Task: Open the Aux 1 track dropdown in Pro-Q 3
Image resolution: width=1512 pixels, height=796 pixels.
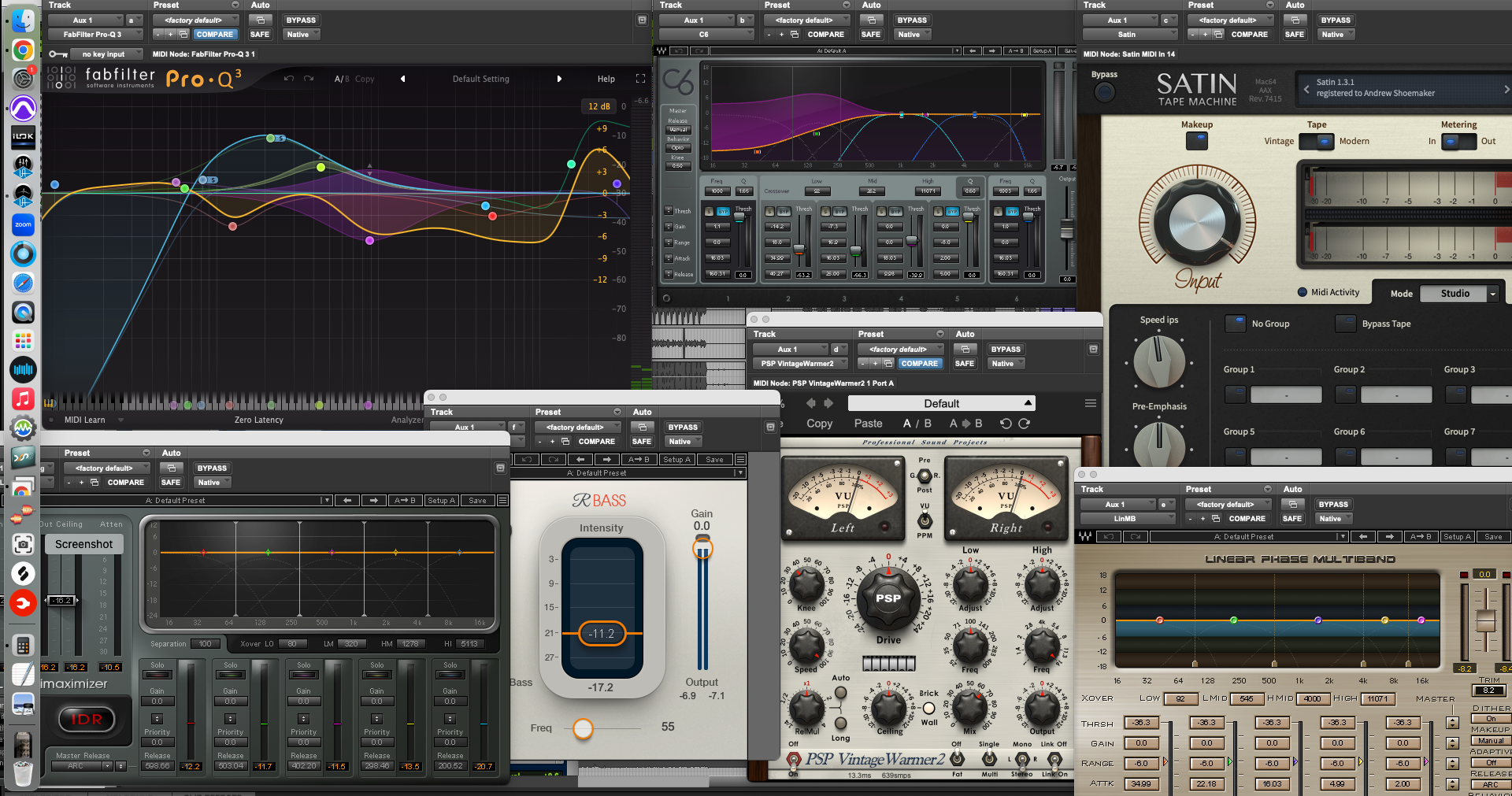Action: pos(87,20)
